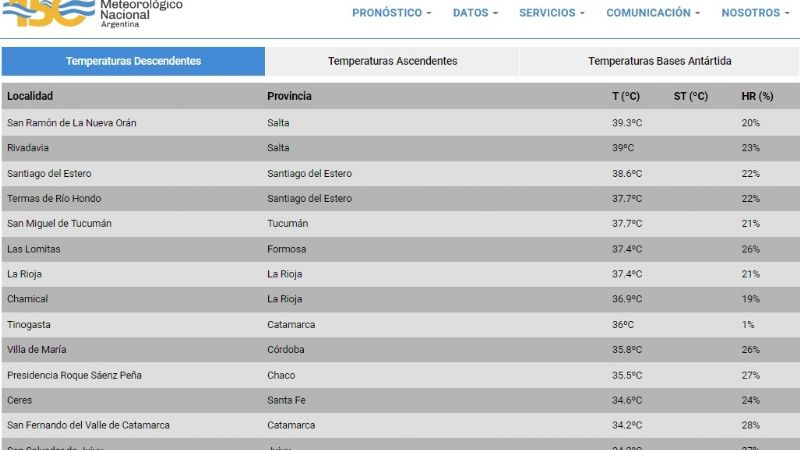Click Presidencia Roque Sáenz Peña locality

(x=74, y=375)
